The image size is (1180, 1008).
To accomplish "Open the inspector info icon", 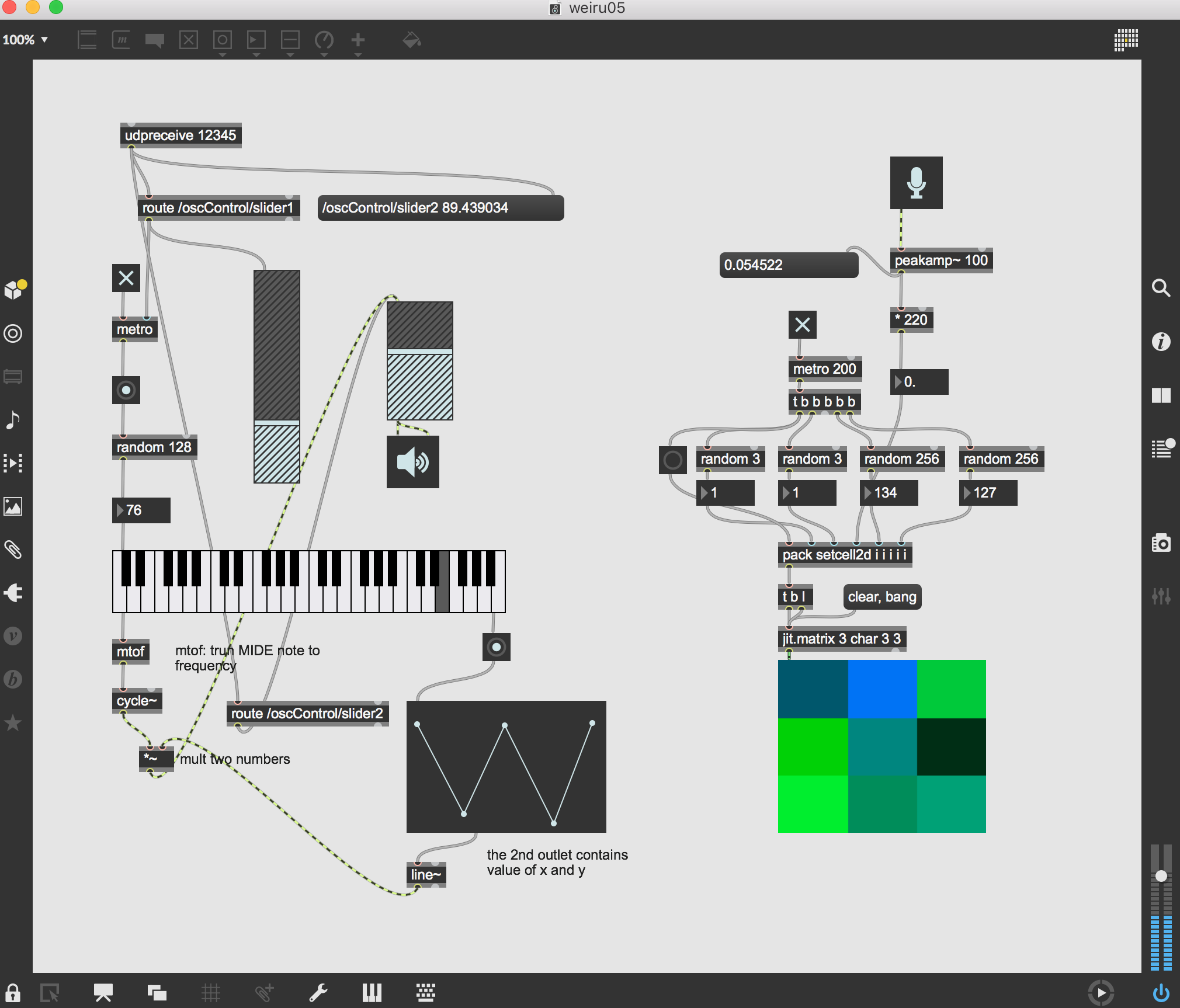I will pyautogui.click(x=1161, y=342).
